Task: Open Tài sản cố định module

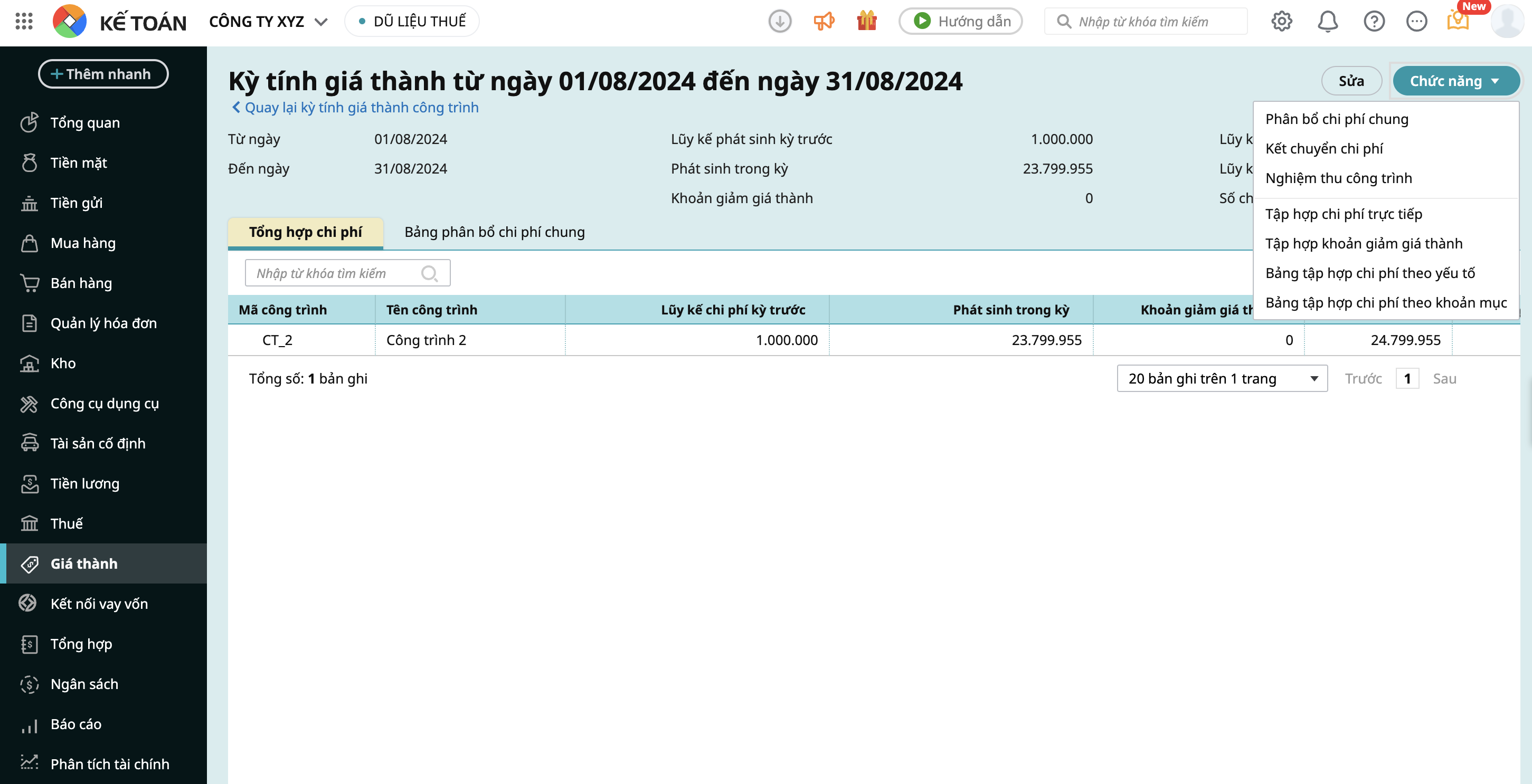Action: coord(103,443)
